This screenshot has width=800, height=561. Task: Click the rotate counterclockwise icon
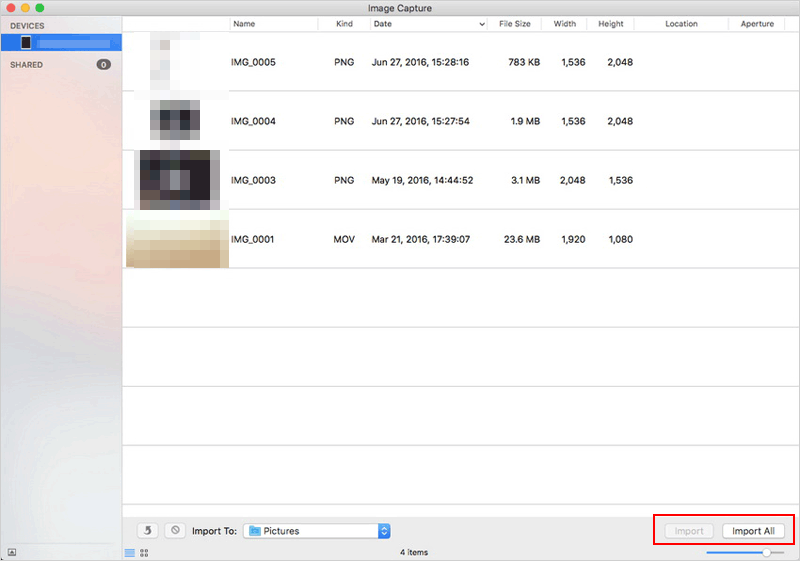(x=147, y=530)
